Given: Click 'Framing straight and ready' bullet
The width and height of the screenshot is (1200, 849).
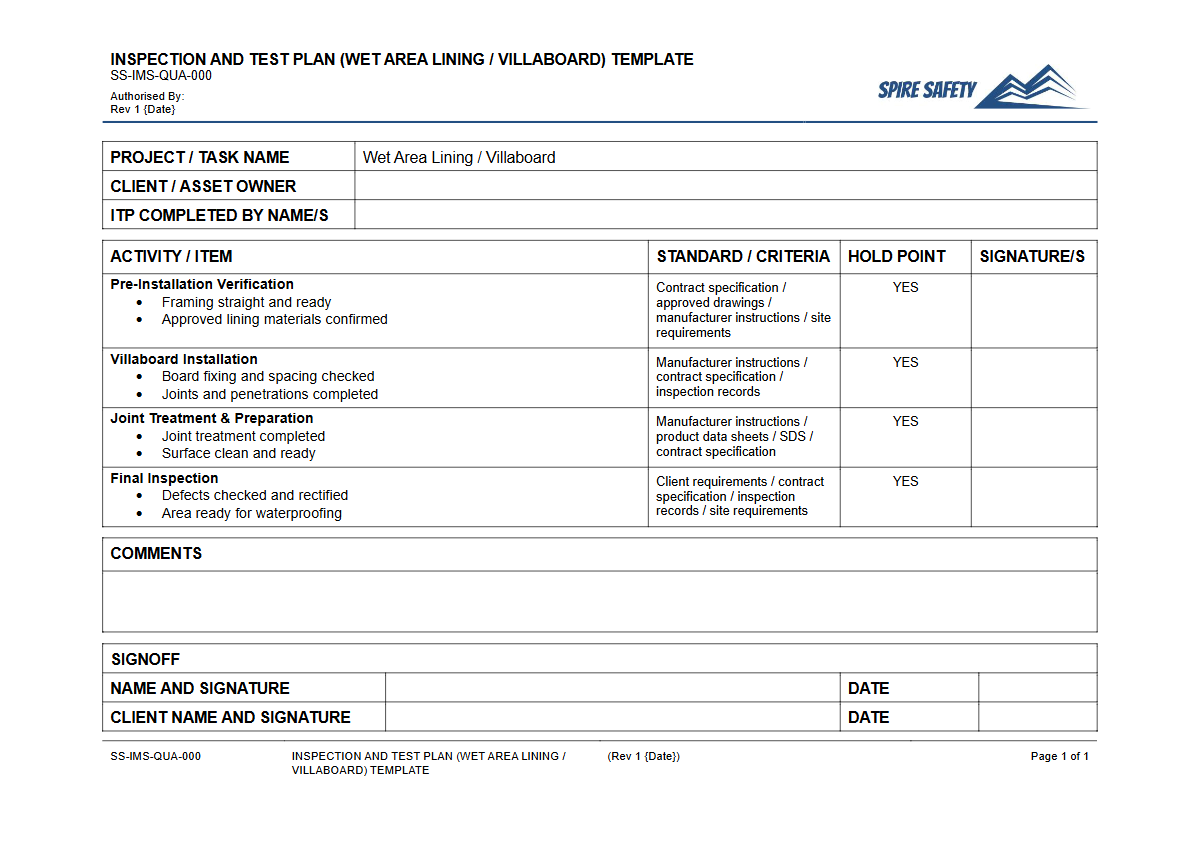Looking at the screenshot, I should (x=246, y=302).
